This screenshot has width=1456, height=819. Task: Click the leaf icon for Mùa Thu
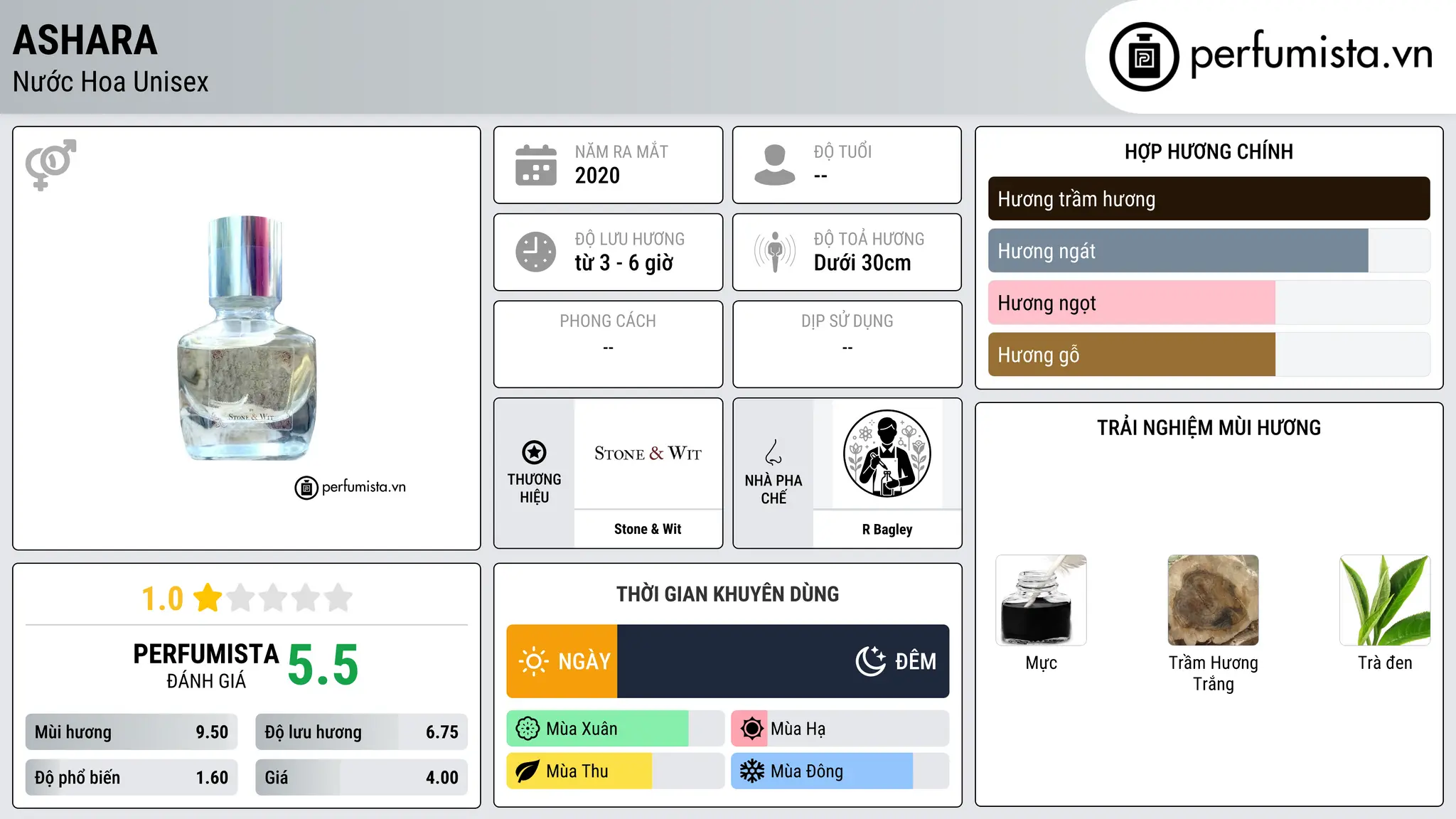coord(528,771)
